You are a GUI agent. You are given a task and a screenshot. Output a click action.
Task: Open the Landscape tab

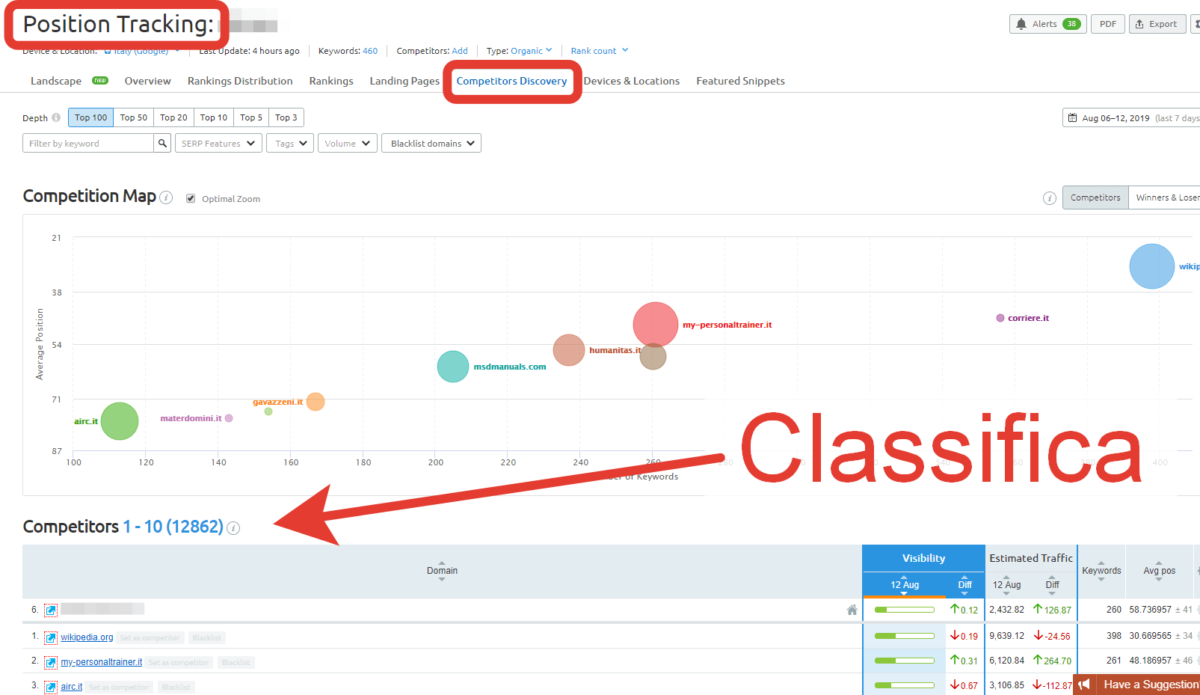click(x=56, y=81)
